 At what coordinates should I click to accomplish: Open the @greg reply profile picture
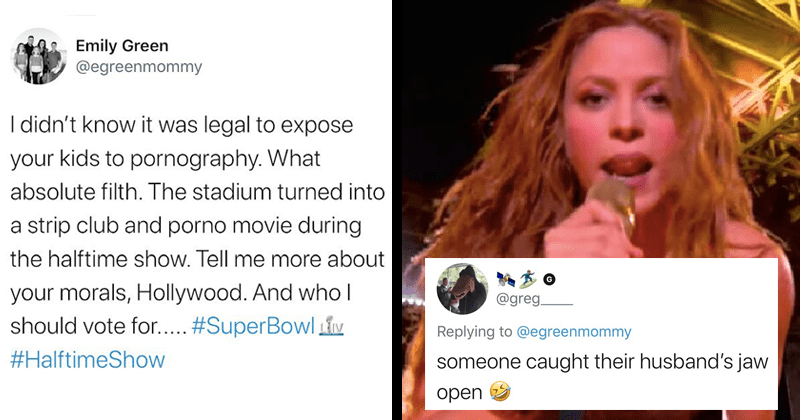463,289
